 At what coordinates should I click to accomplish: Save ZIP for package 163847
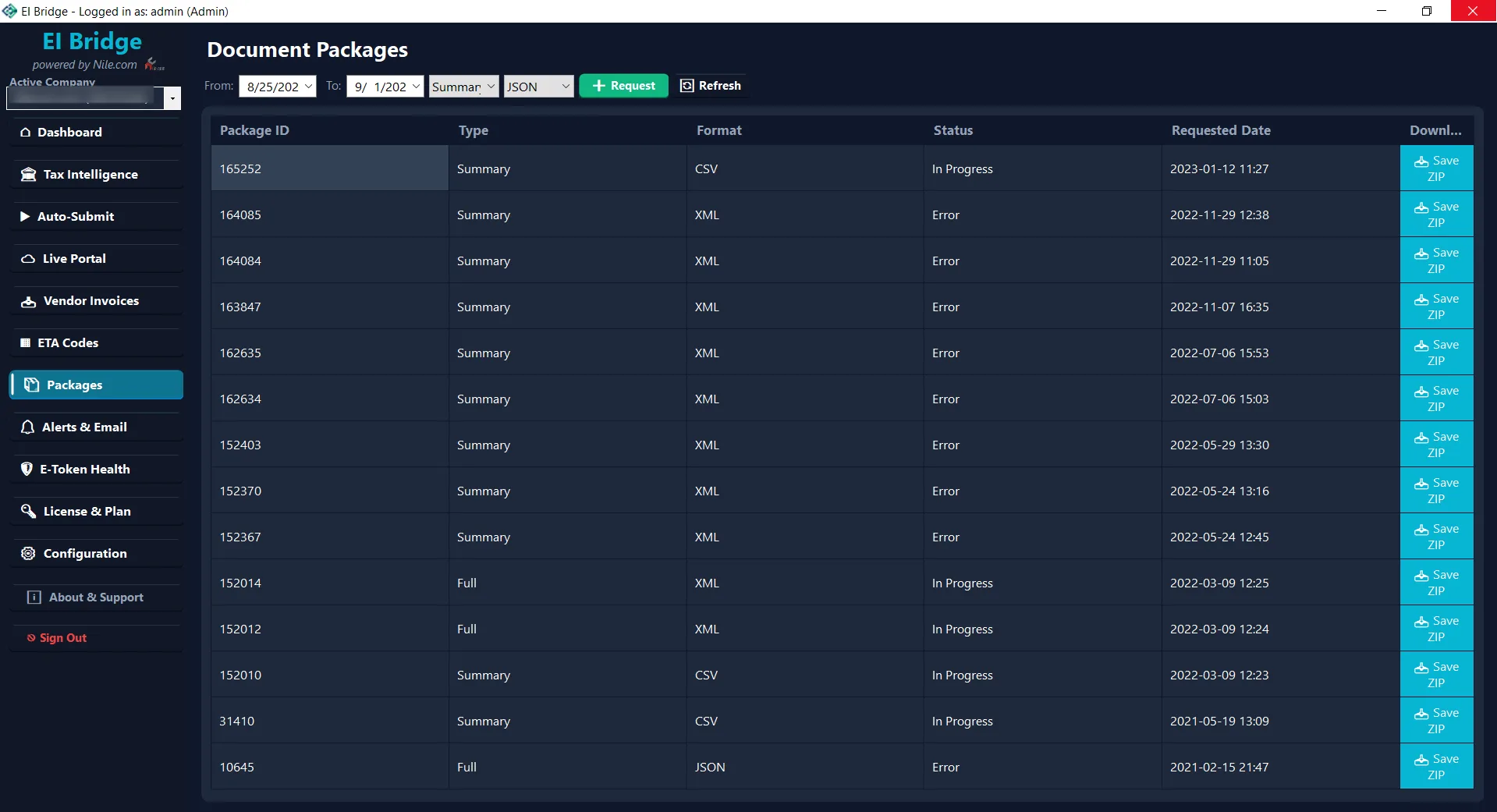point(1436,307)
